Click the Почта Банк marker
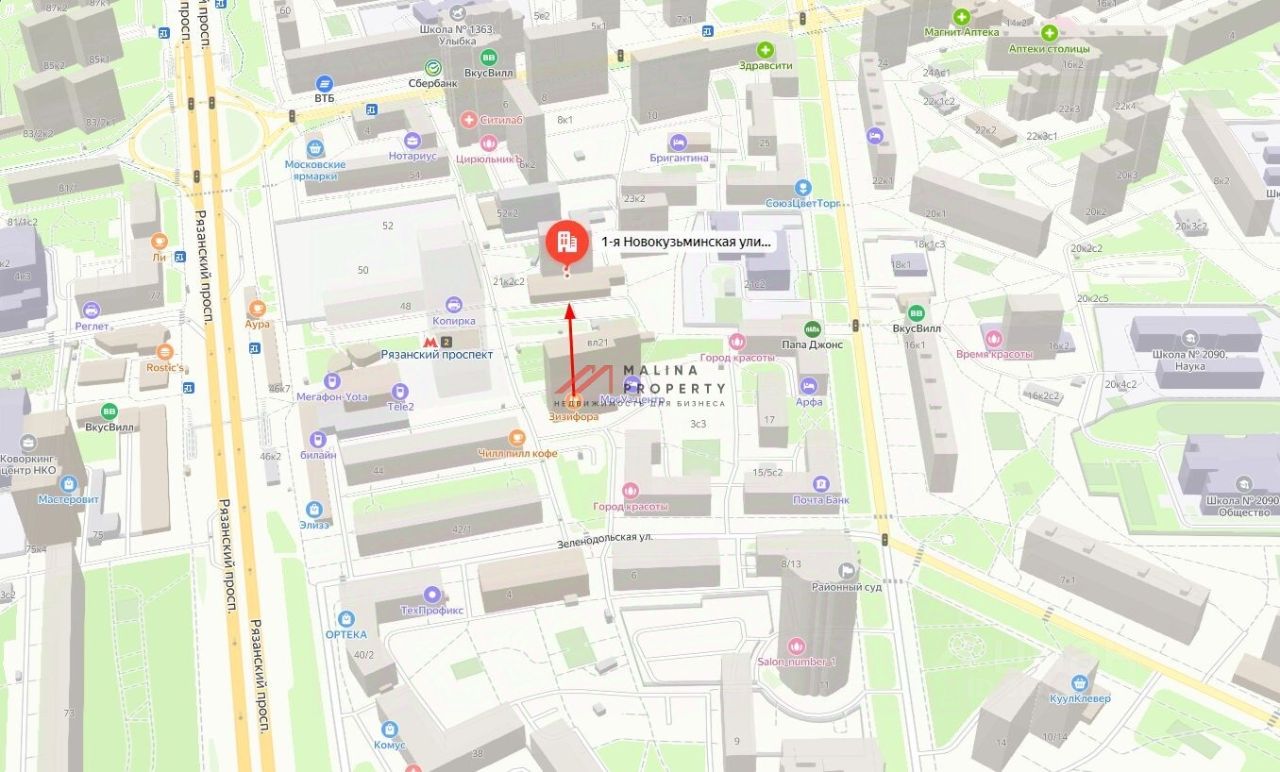The height and width of the screenshot is (772, 1280). coord(821,484)
